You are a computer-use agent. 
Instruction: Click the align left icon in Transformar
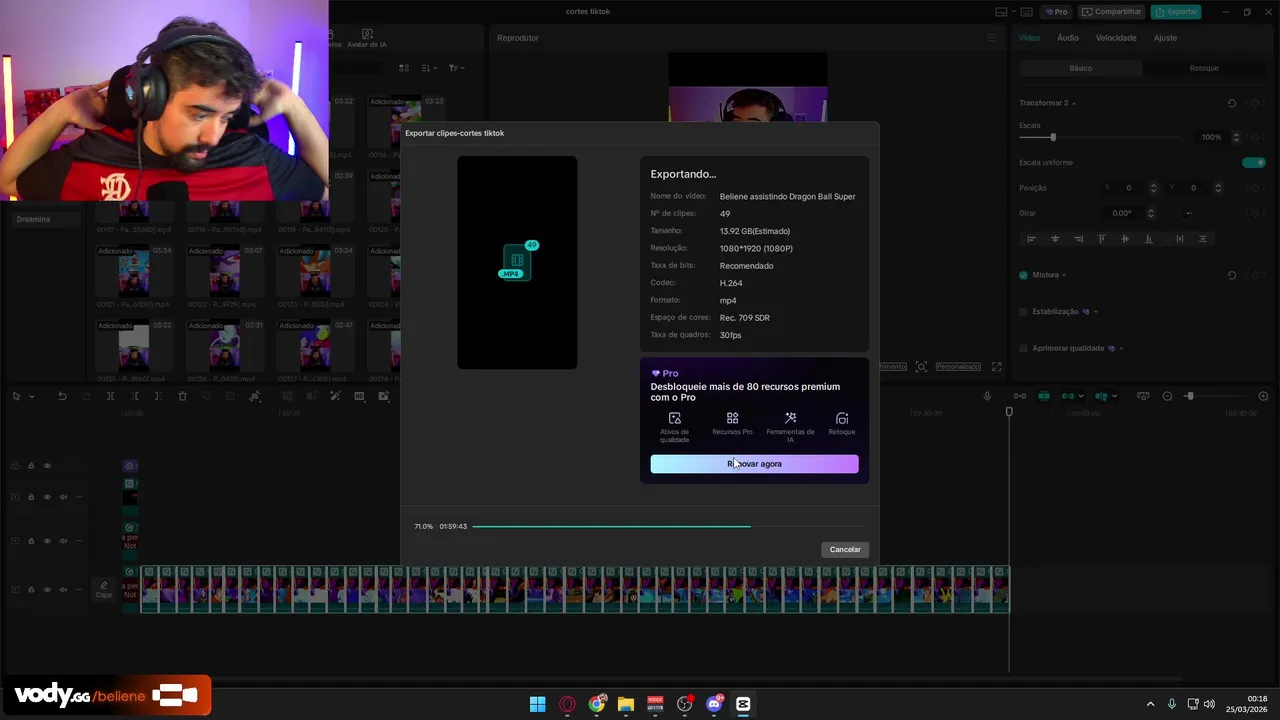(1031, 239)
